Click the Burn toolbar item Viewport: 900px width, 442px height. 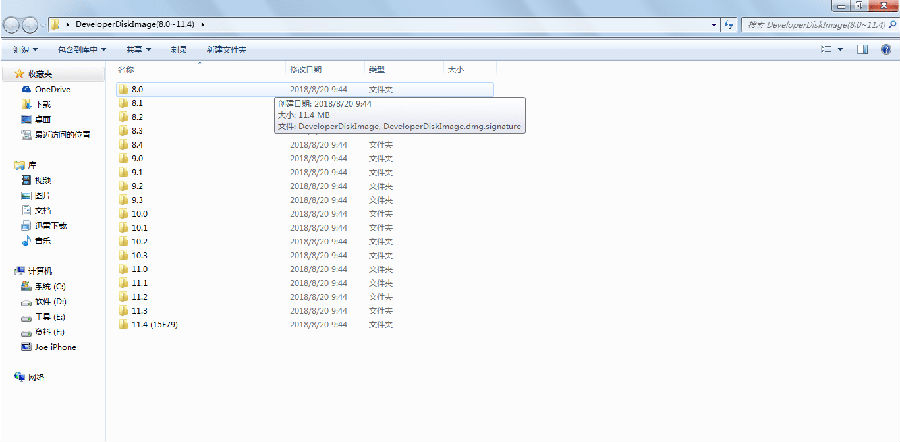178,50
